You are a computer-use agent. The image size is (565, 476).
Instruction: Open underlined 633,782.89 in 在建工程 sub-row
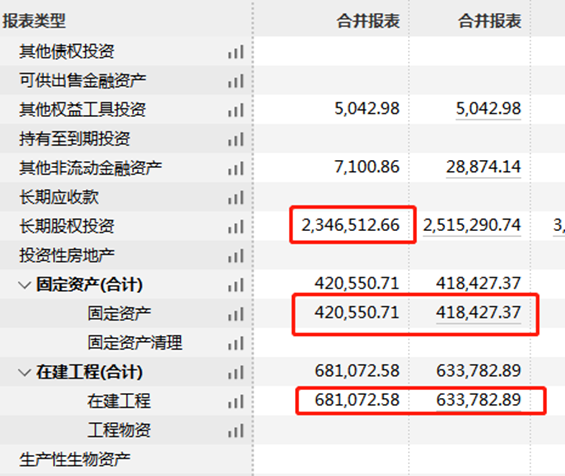click(x=478, y=400)
